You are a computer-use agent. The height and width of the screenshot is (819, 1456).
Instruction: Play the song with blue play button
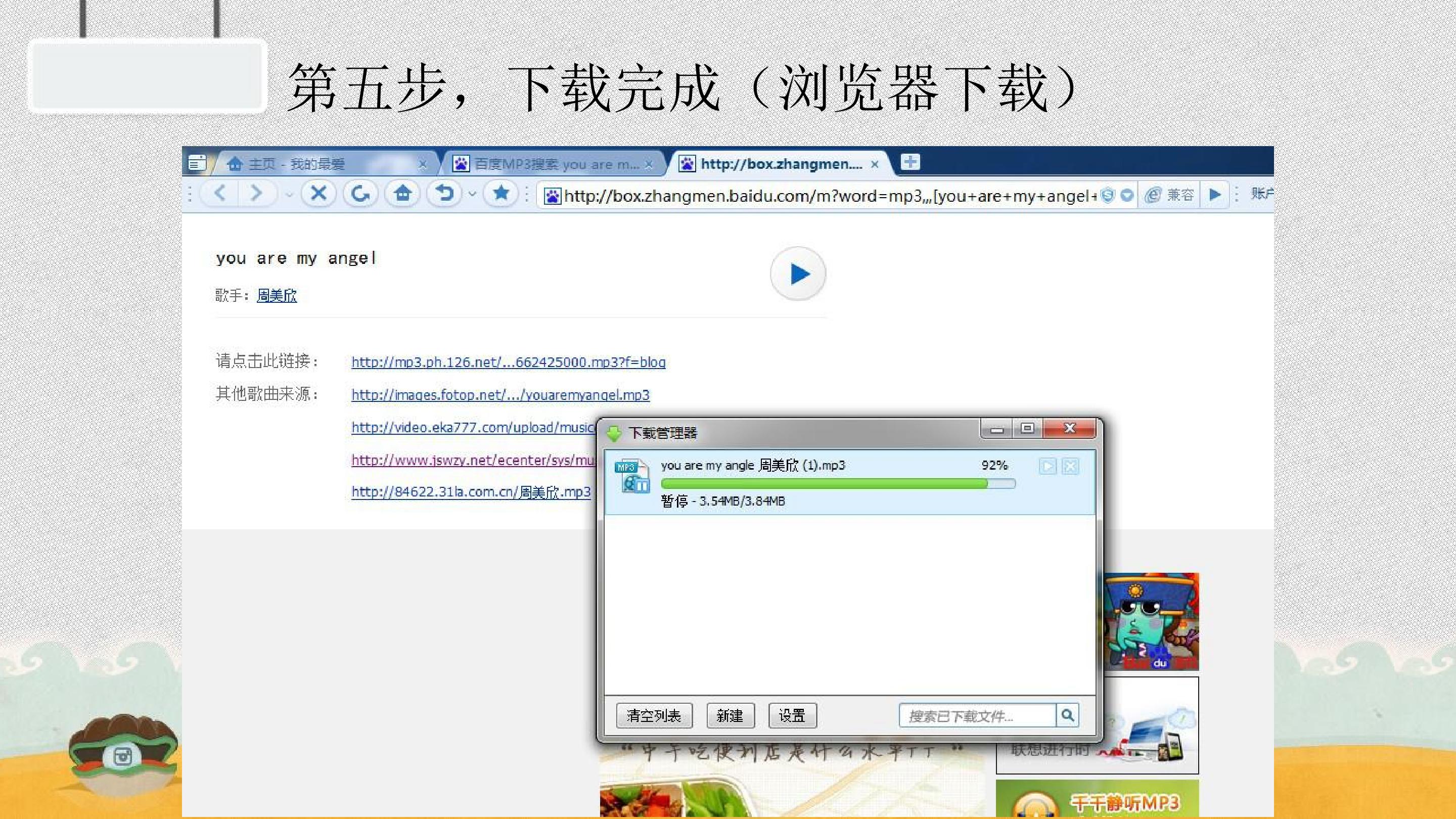(x=798, y=274)
